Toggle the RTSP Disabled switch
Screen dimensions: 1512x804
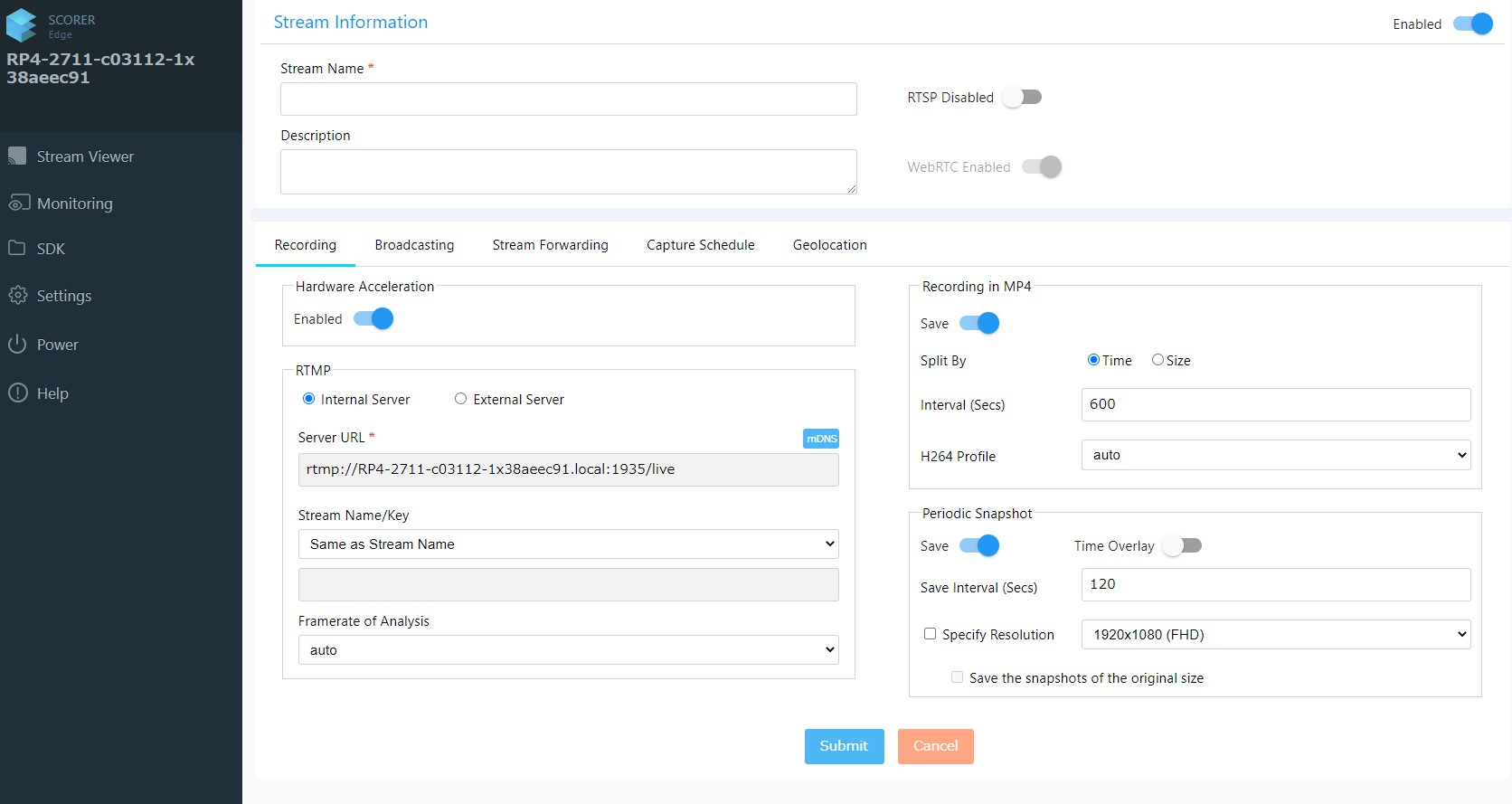pyautogui.click(x=1022, y=98)
